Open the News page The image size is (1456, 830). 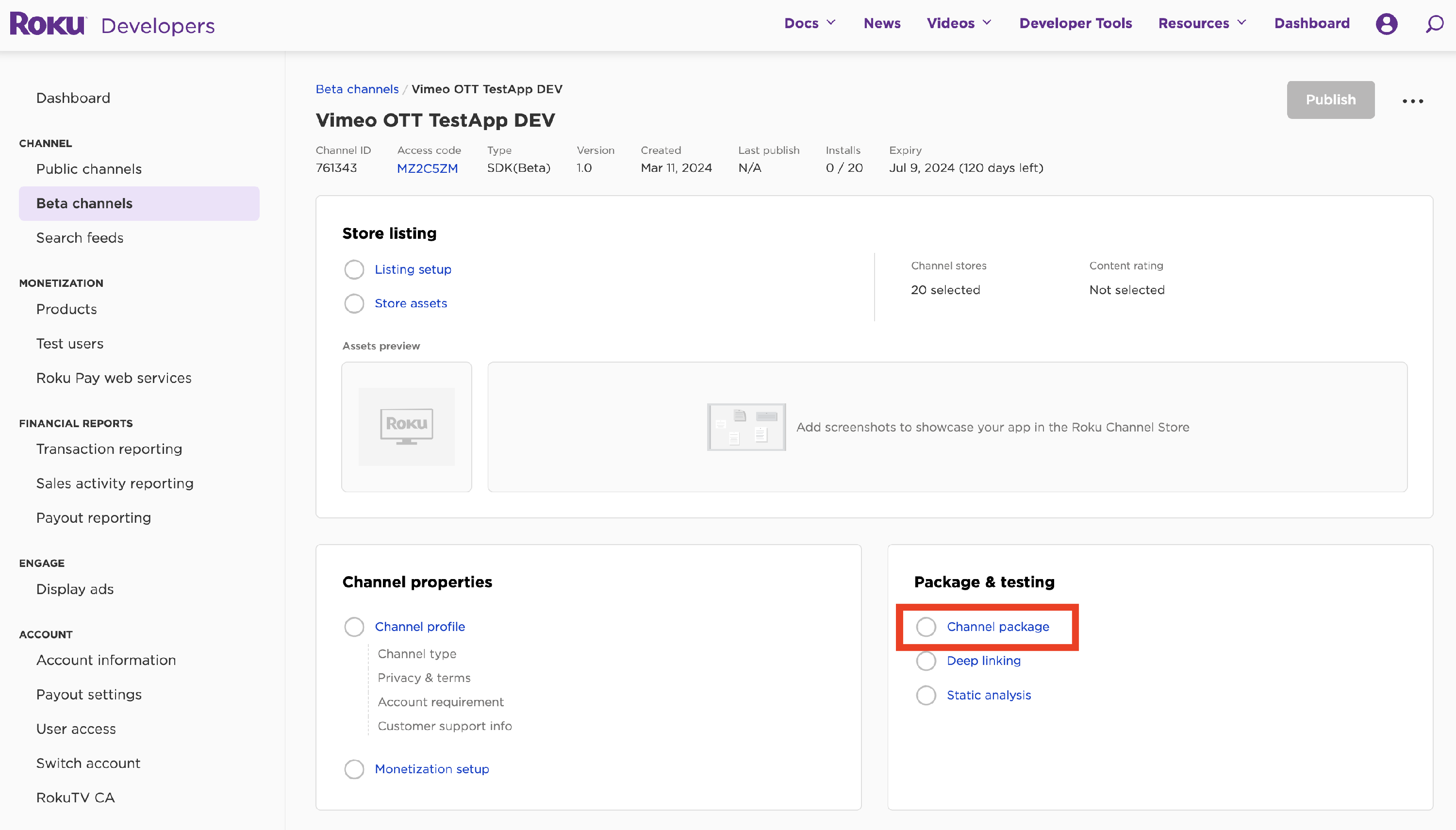882,23
